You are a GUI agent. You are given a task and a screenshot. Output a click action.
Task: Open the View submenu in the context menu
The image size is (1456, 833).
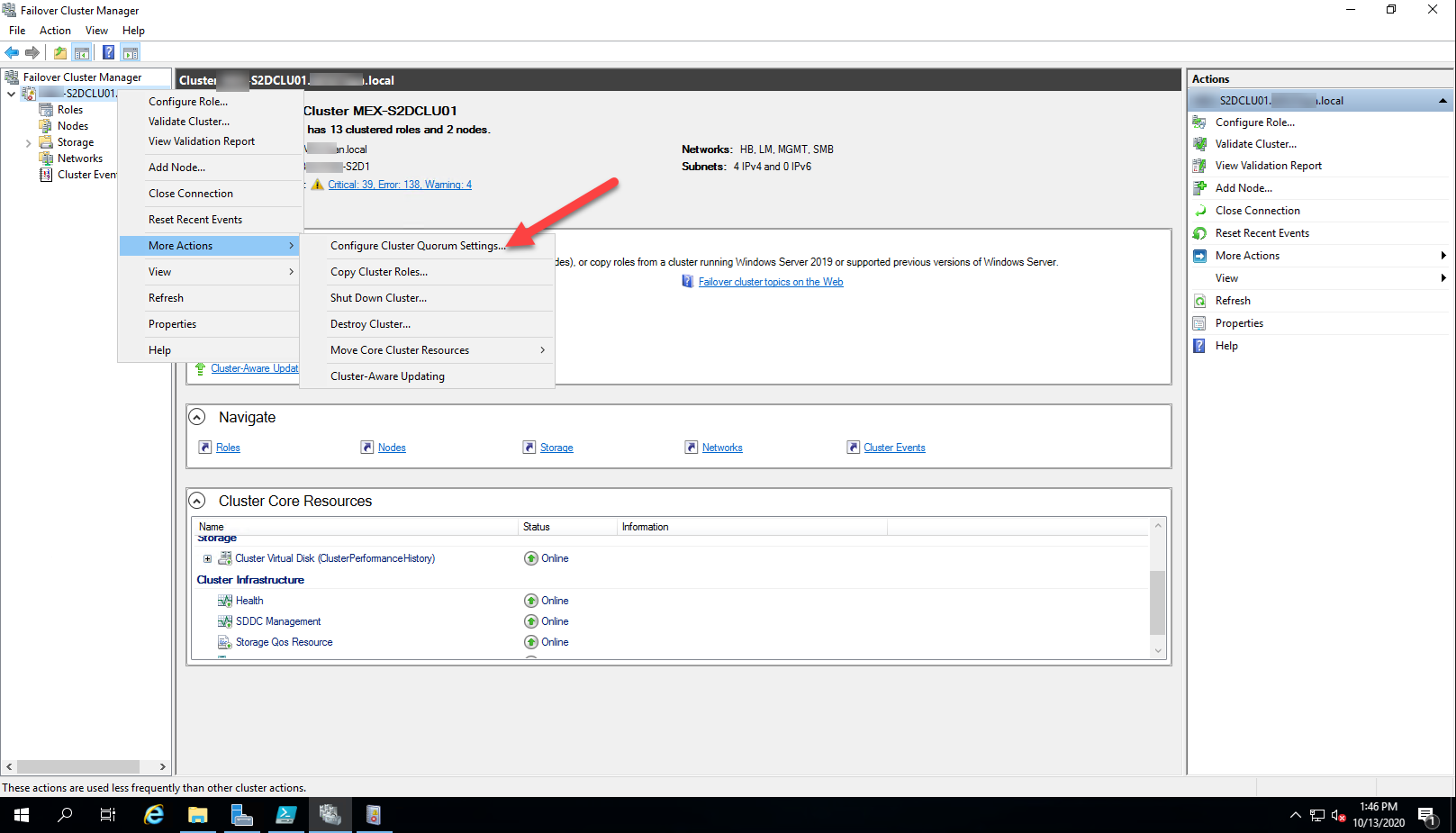tap(159, 271)
